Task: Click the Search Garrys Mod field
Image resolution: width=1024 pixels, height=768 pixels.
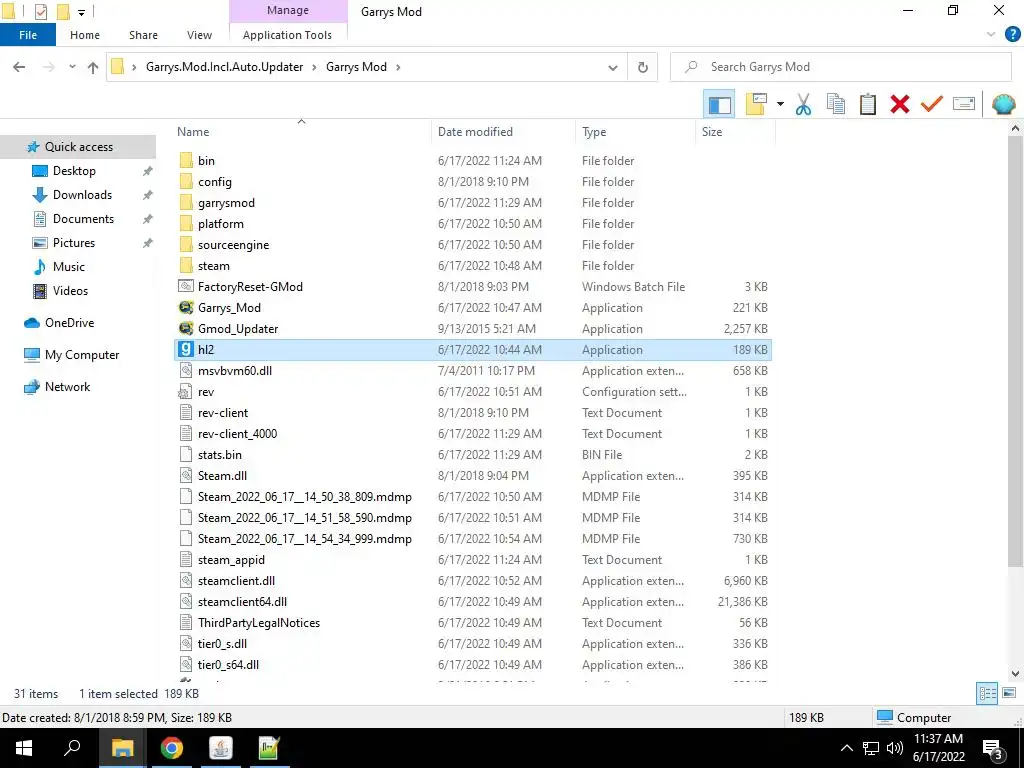Action: click(841, 67)
